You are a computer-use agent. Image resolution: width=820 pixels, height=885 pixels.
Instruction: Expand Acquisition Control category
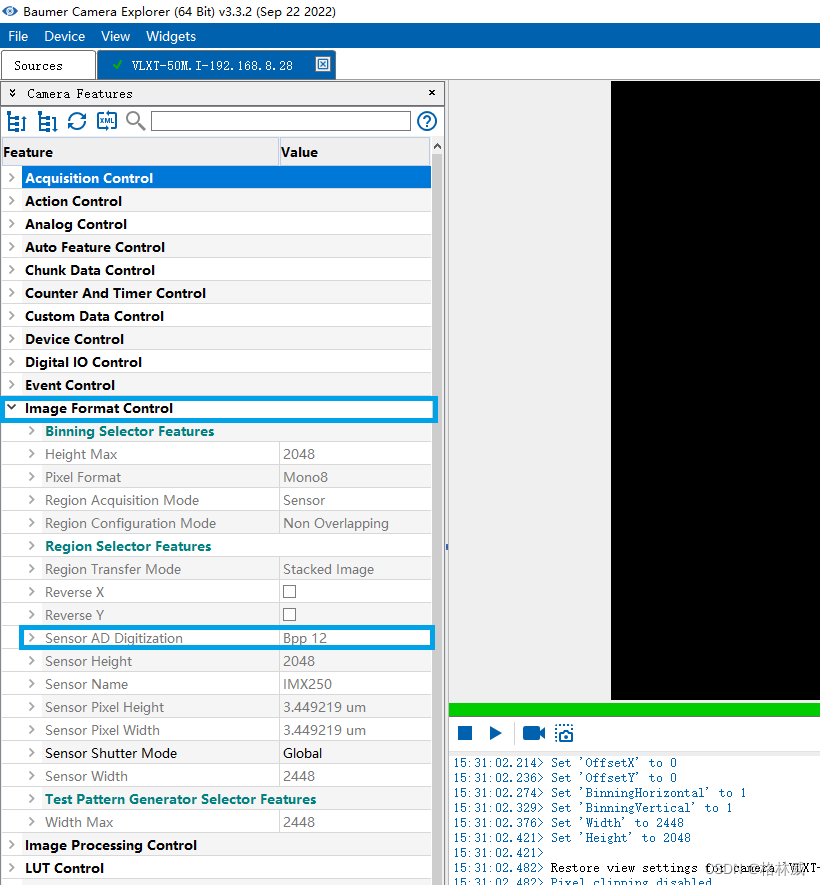point(11,178)
